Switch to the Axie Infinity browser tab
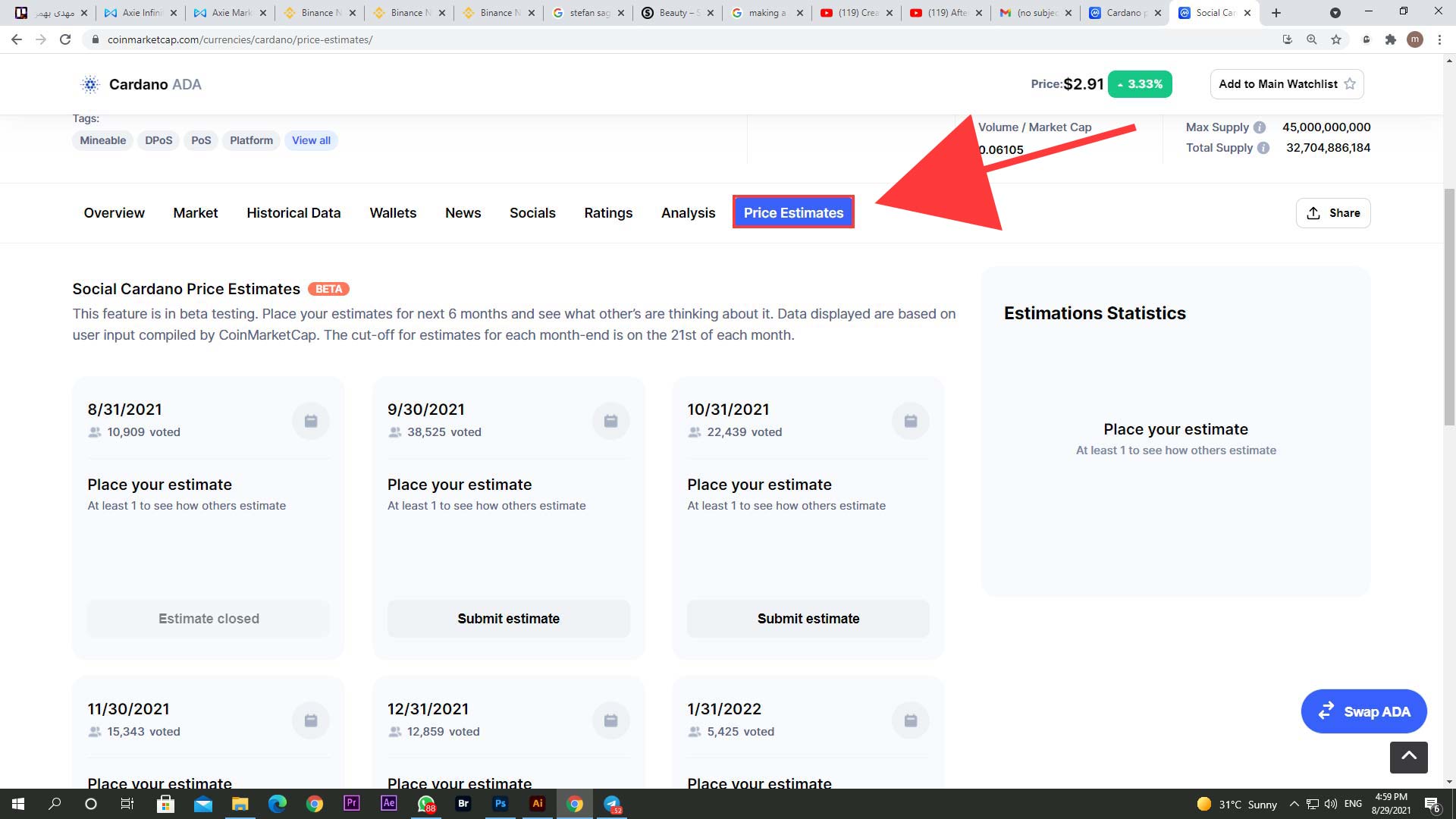Viewport: 1456px width, 819px height. click(141, 13)
